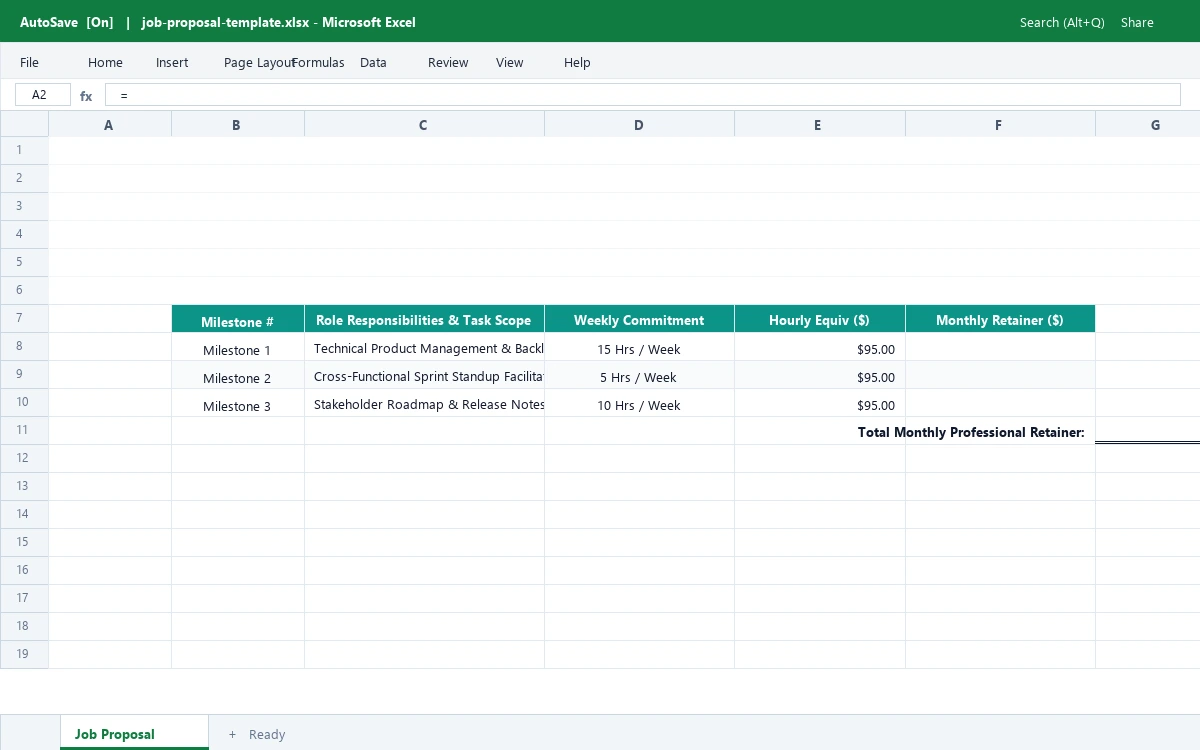The height and width of the screenshot is (750, 1200).
Task: Open the Formulas tab
Action: click(x=318, y=62)
